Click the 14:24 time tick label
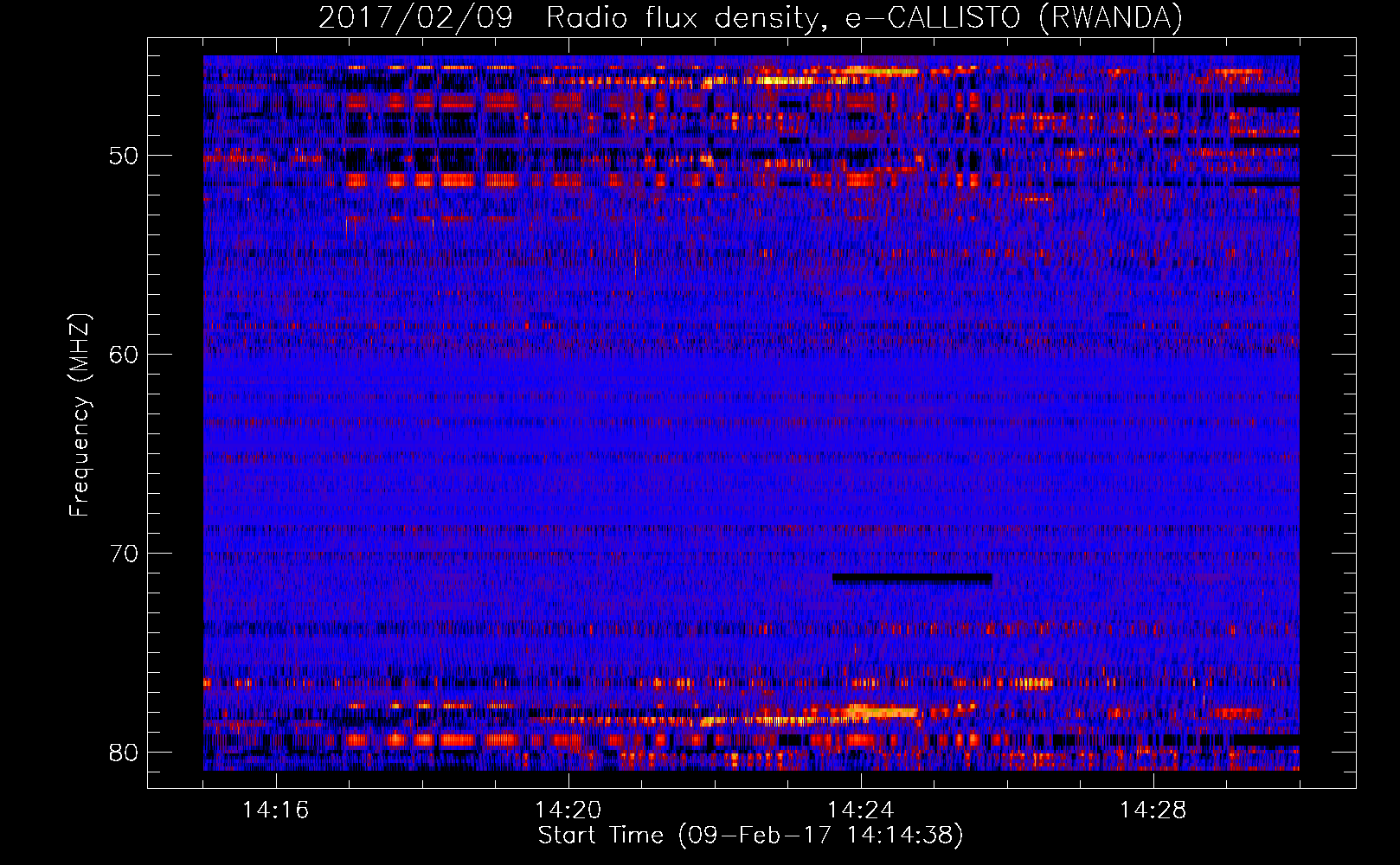 tap(860, 811)
